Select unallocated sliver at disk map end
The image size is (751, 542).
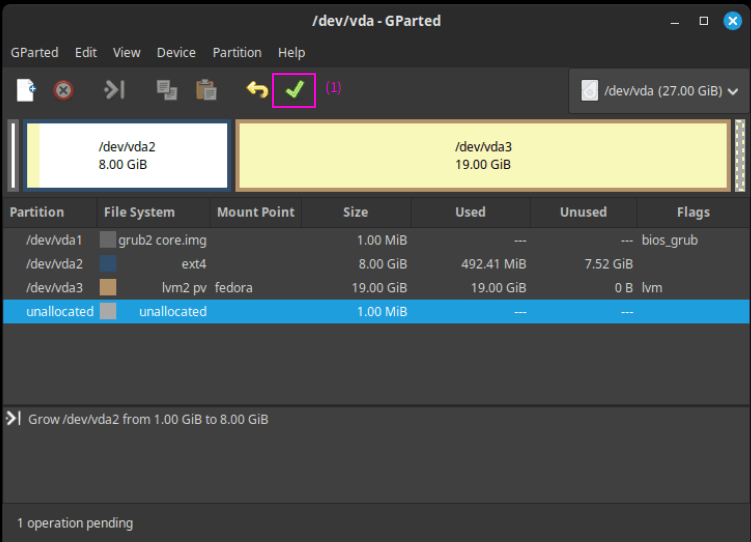point(740,156)
